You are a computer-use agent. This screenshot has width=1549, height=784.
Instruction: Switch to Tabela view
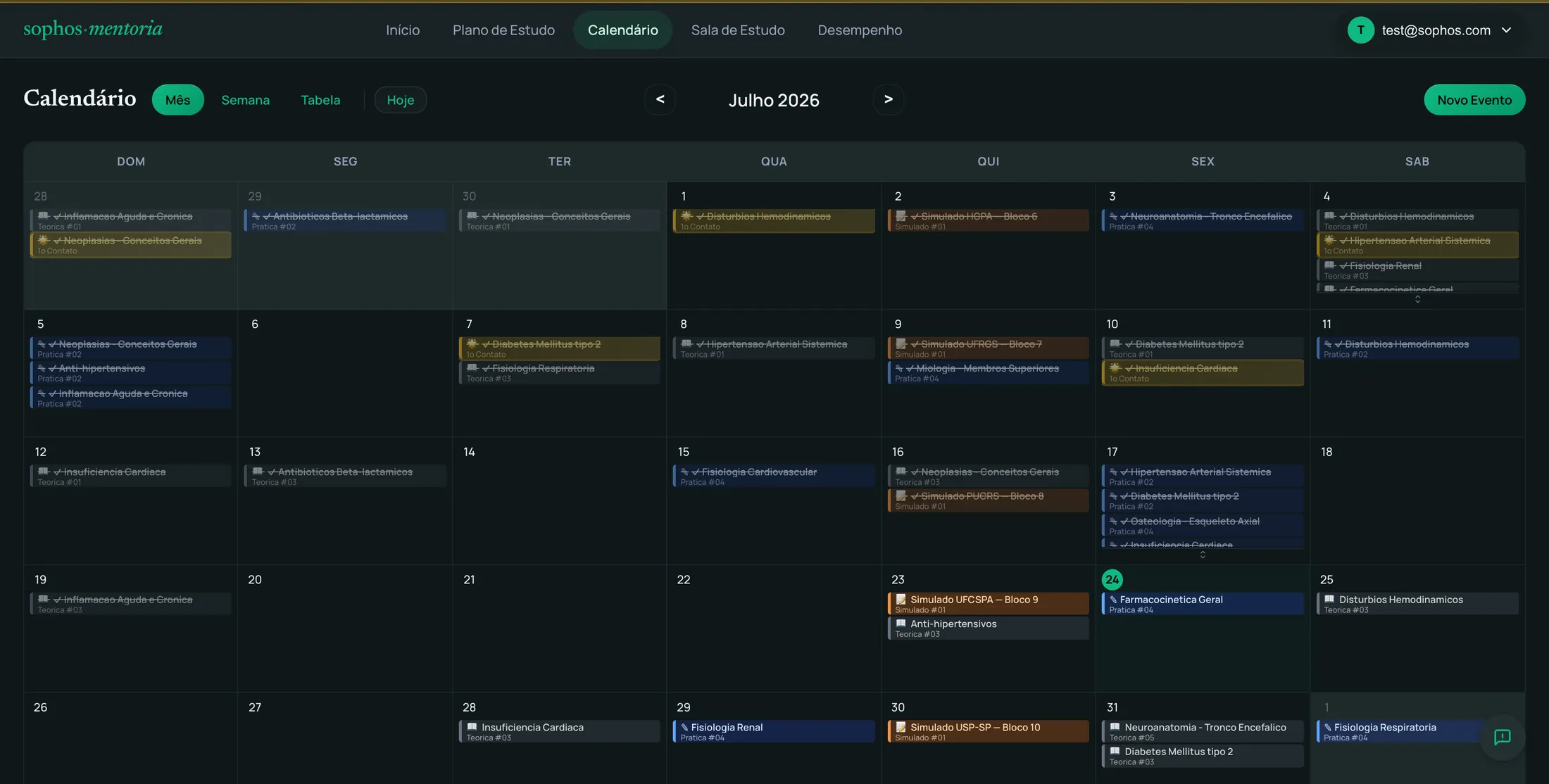(x=320, y=100)
